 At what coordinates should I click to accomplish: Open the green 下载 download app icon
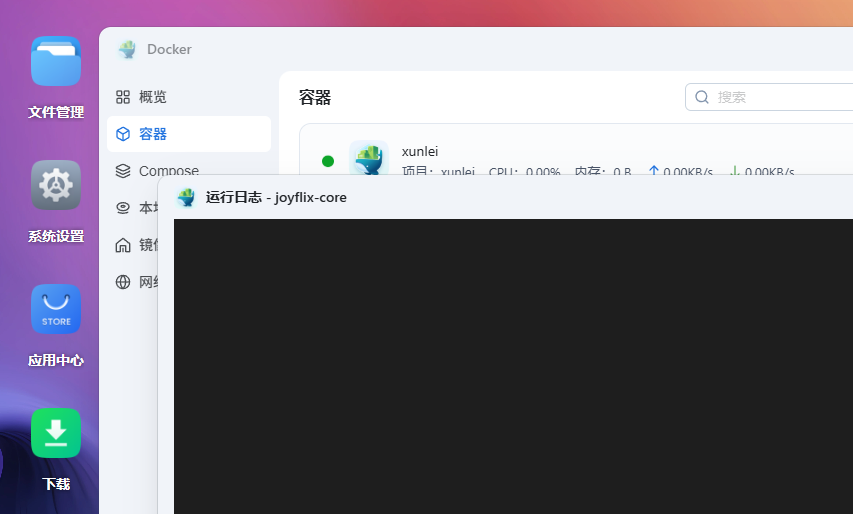tap(56, 433)
